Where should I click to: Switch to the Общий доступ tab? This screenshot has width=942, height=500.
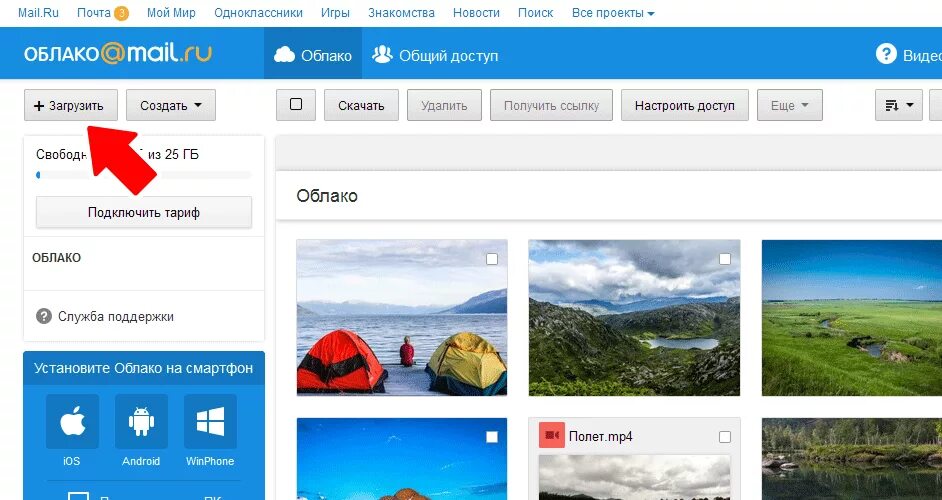tap(435, 53)
